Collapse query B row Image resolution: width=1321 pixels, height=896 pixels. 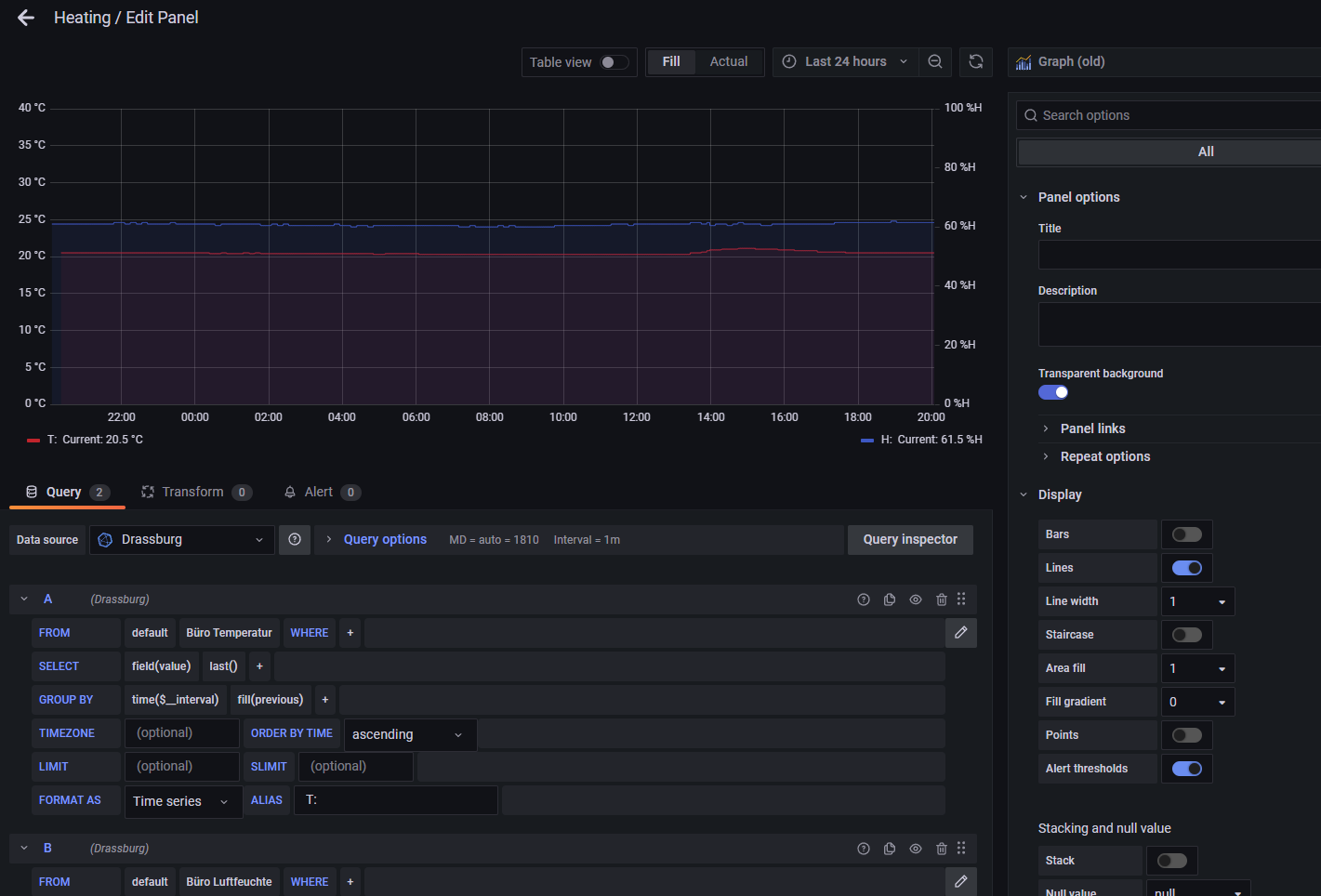24,849
